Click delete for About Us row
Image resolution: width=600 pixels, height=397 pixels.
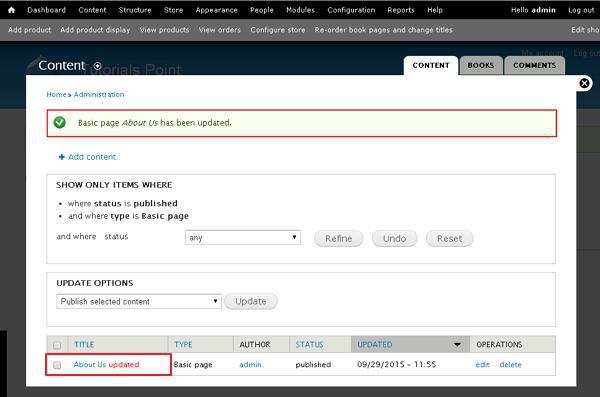click(510, 364)
